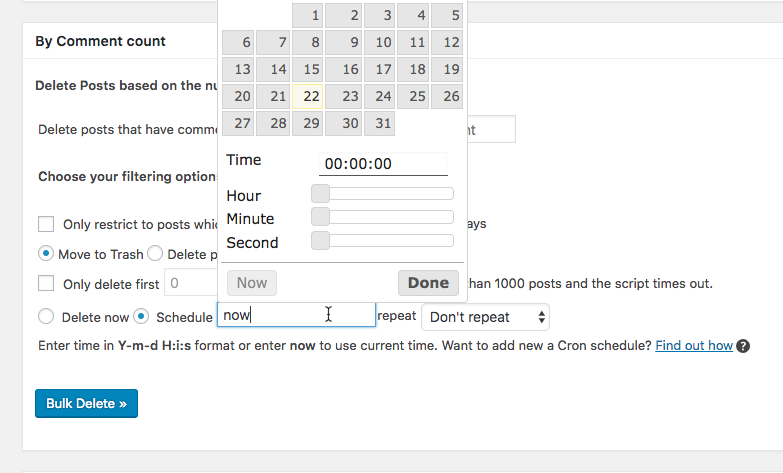Viewport: 783px width, 473px height.
Task: Select the Schedule radio button
Action: click(x=141, y=316)
